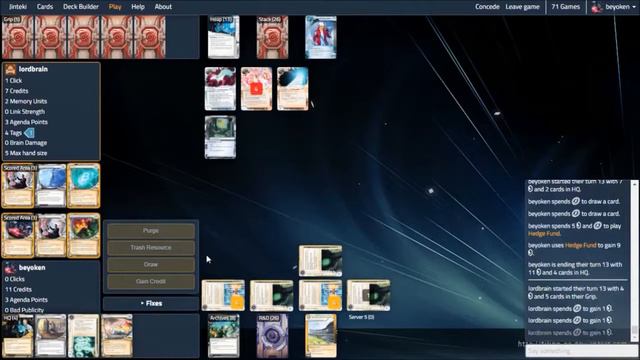640x360 pixels.
Task: Click the ICE card protecting Server 5
Action: (x=369, y=296)
